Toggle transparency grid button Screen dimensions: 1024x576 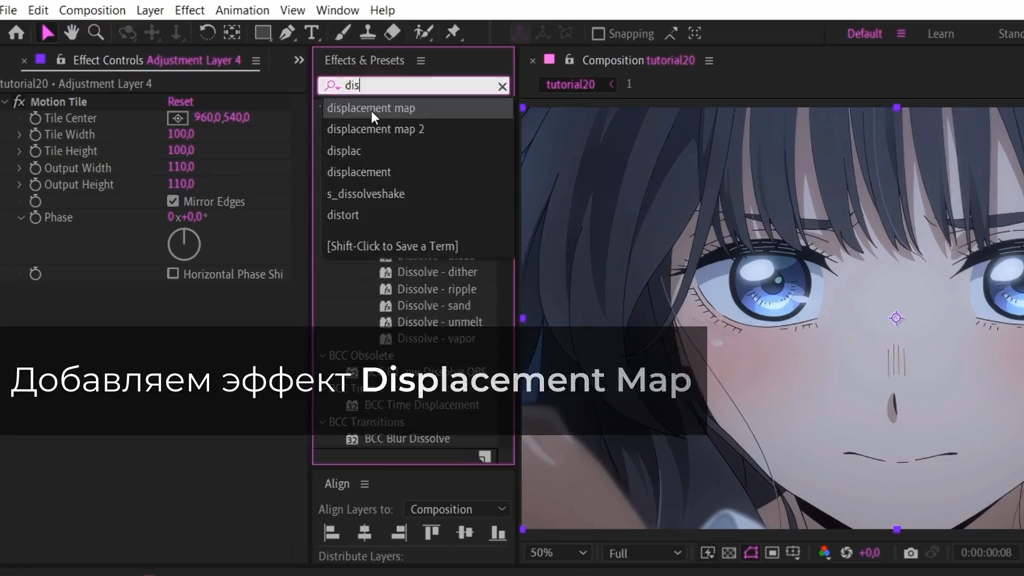pyautogui.click(x=729, y=553)
